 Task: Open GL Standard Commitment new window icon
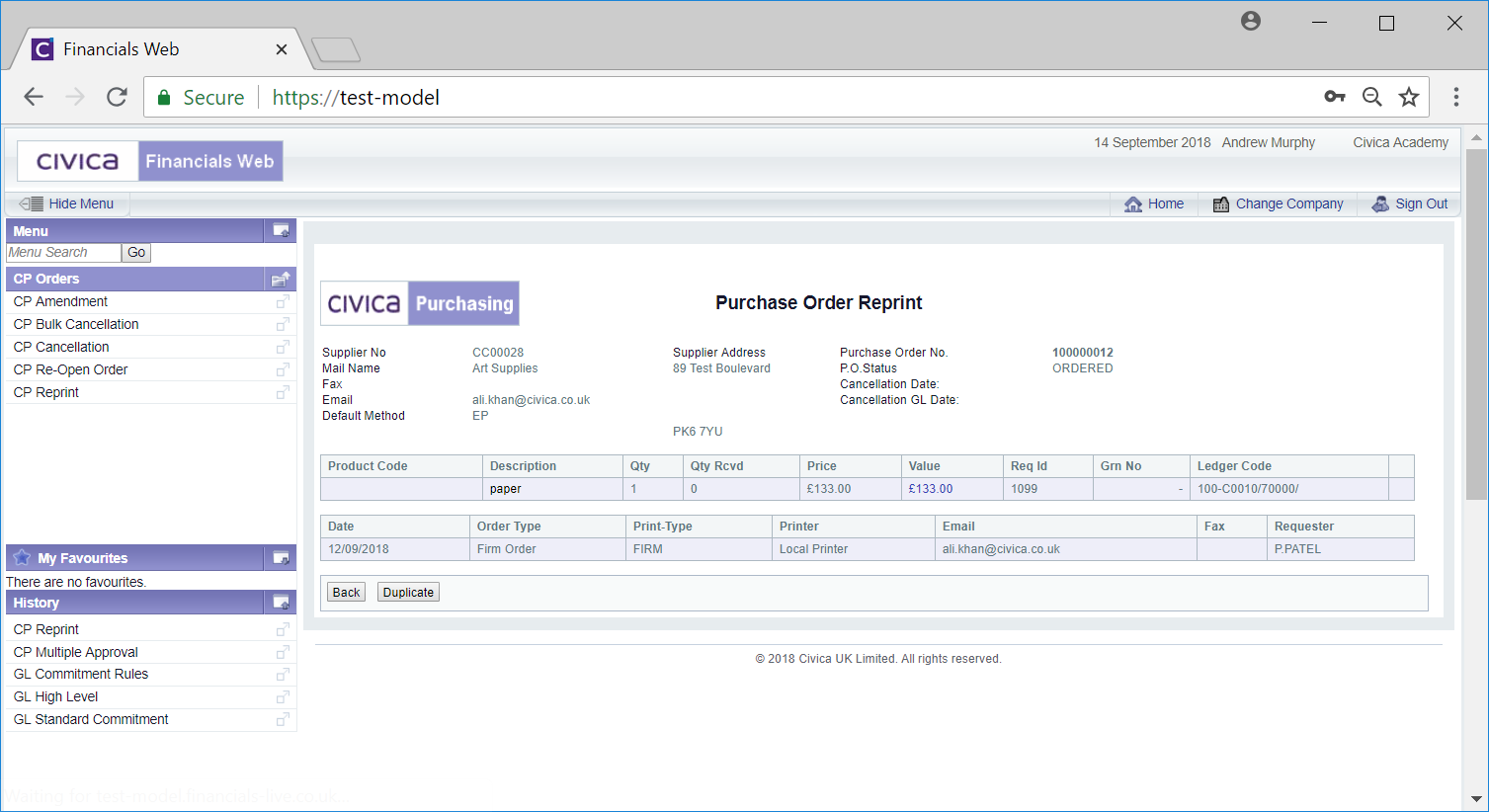pyautogui.click(x=283, y=719)
